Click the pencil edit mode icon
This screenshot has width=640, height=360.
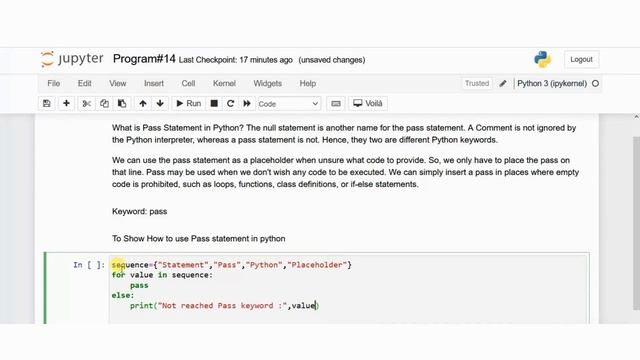coord(503,83)
